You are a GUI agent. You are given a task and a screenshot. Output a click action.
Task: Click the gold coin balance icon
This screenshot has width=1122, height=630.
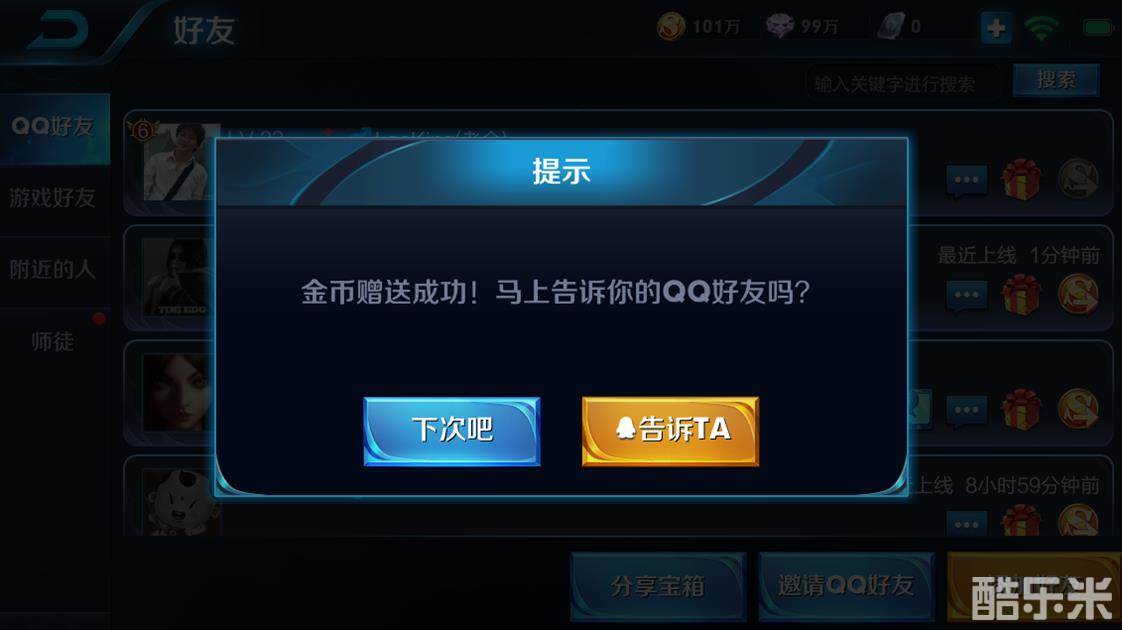pyautogui.click(x=670, y=27)
